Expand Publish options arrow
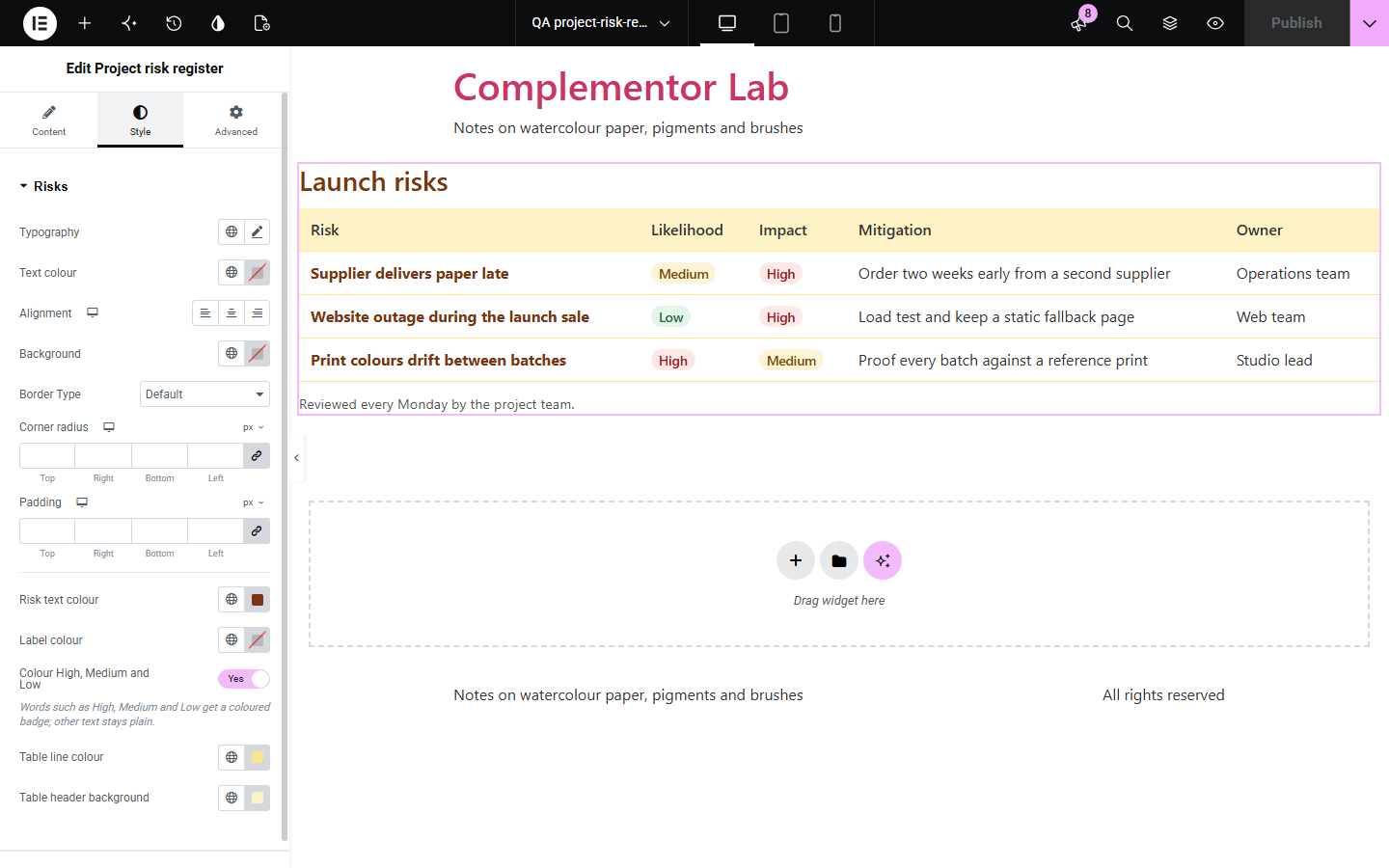The width and height of the screenshot is (1389, 868). click(x=1370, y=23)
